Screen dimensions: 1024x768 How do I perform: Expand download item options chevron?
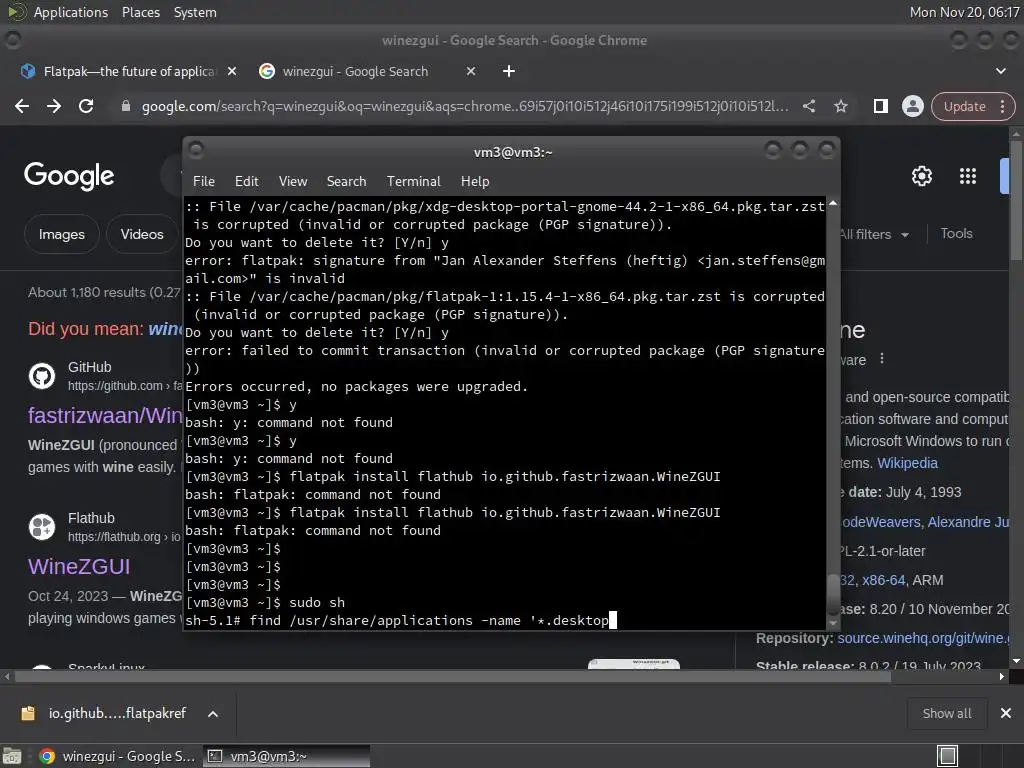[213, 714]
